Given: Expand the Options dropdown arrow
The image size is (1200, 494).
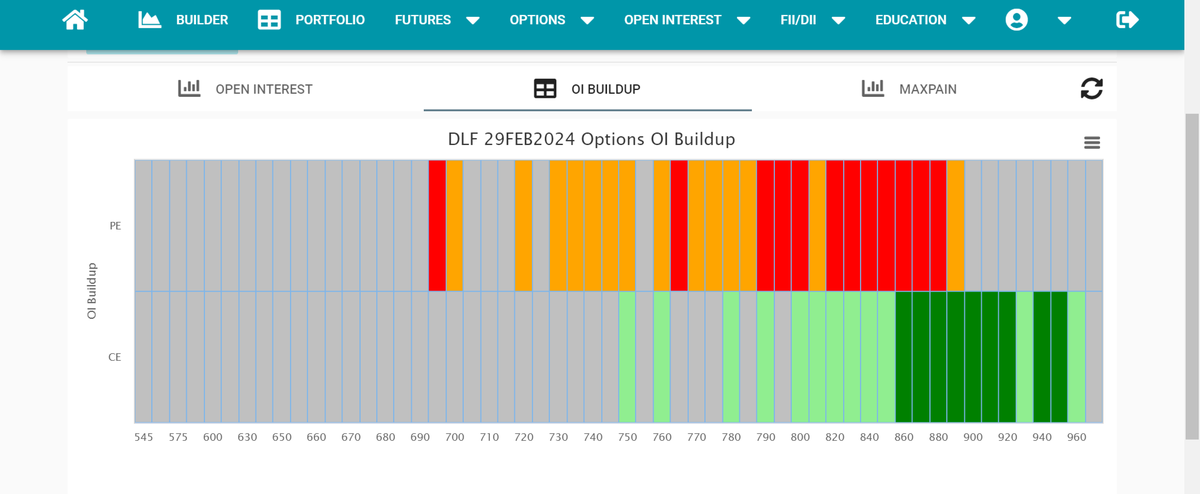Looking at the screenshot, I should click(x=587, y=21).
